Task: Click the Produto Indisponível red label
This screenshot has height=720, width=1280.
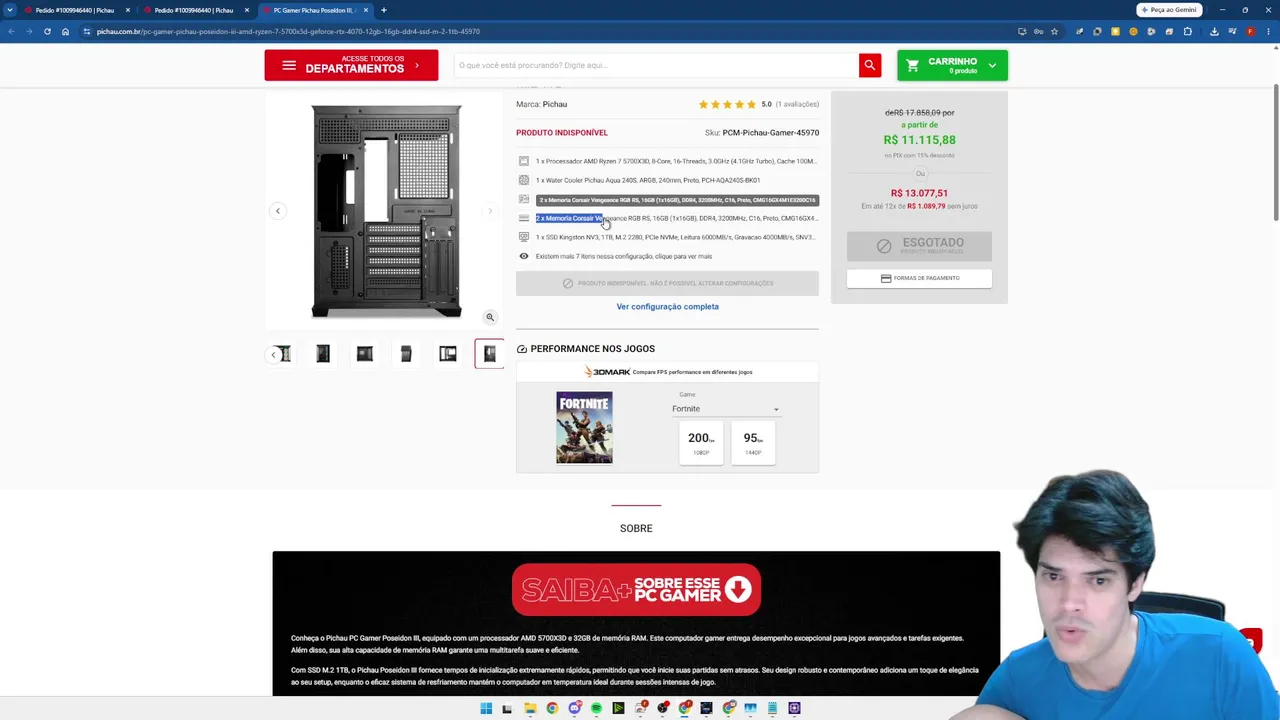Action: click(x=562, y=132)
